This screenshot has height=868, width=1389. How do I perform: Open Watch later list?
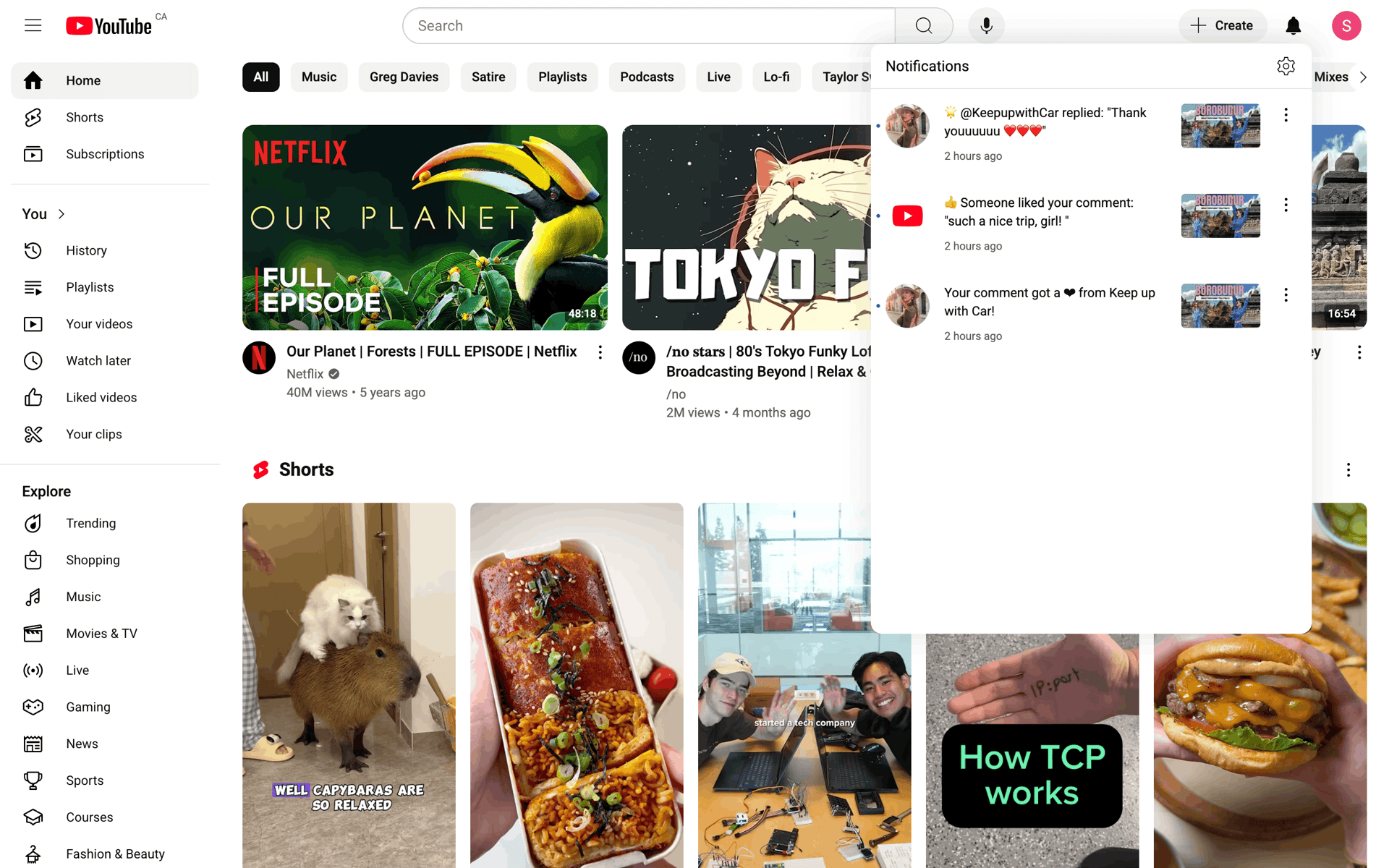pyautogui.click(x=105, y=361)
